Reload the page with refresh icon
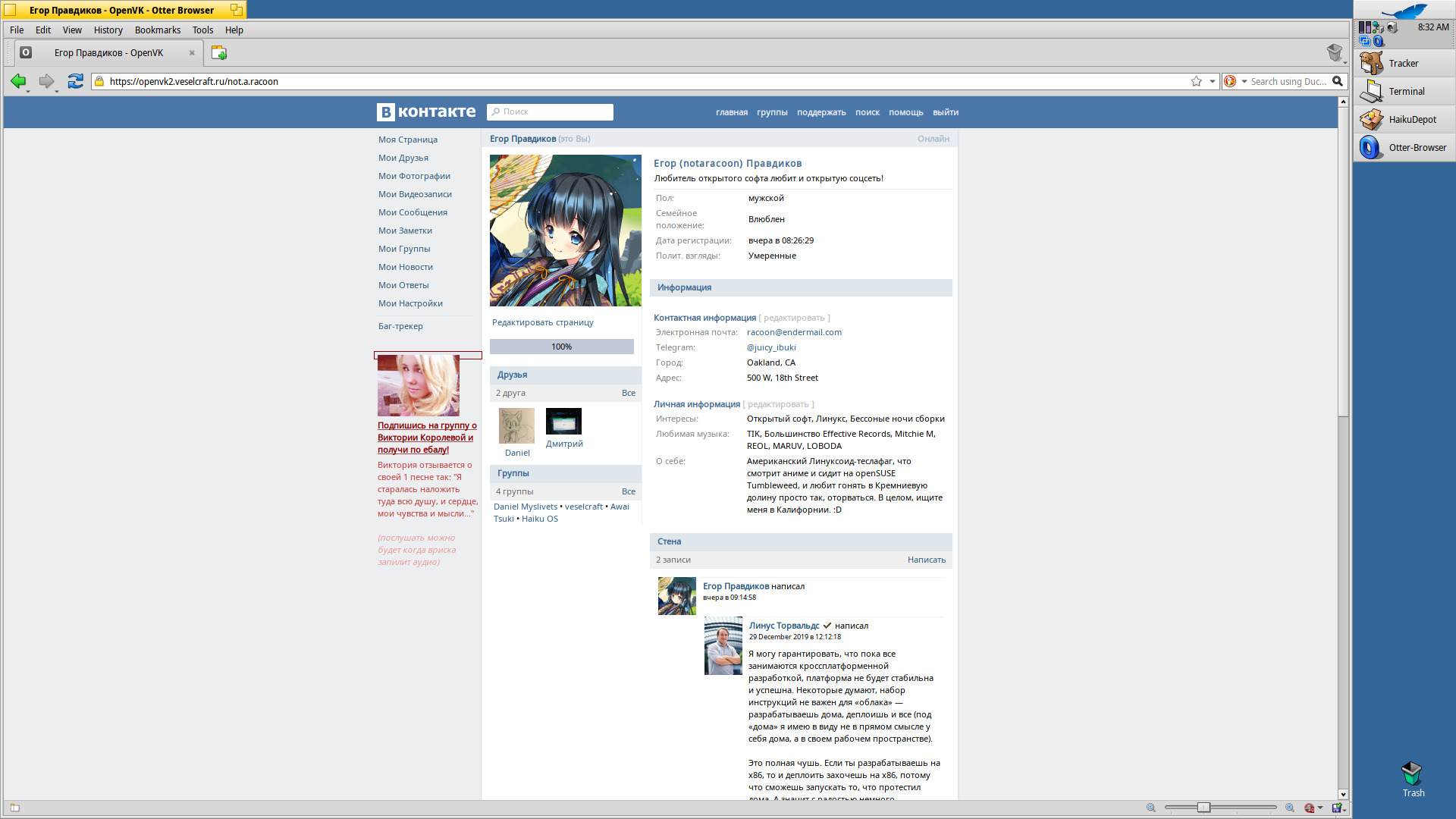This screenshot has width=1456, height=819. 75,81
